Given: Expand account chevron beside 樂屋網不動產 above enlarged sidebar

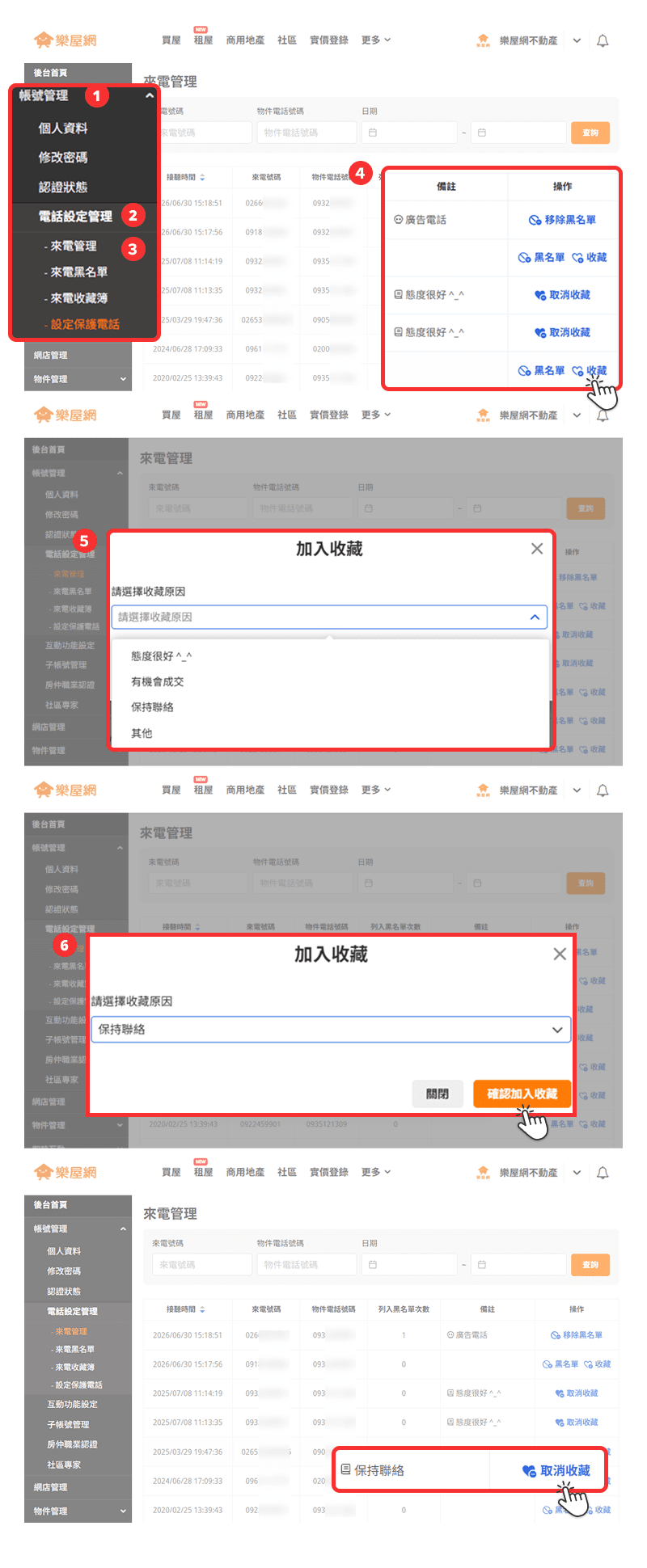Looking at the screenshot, I should pyautogui.click(x=577, y=40).
